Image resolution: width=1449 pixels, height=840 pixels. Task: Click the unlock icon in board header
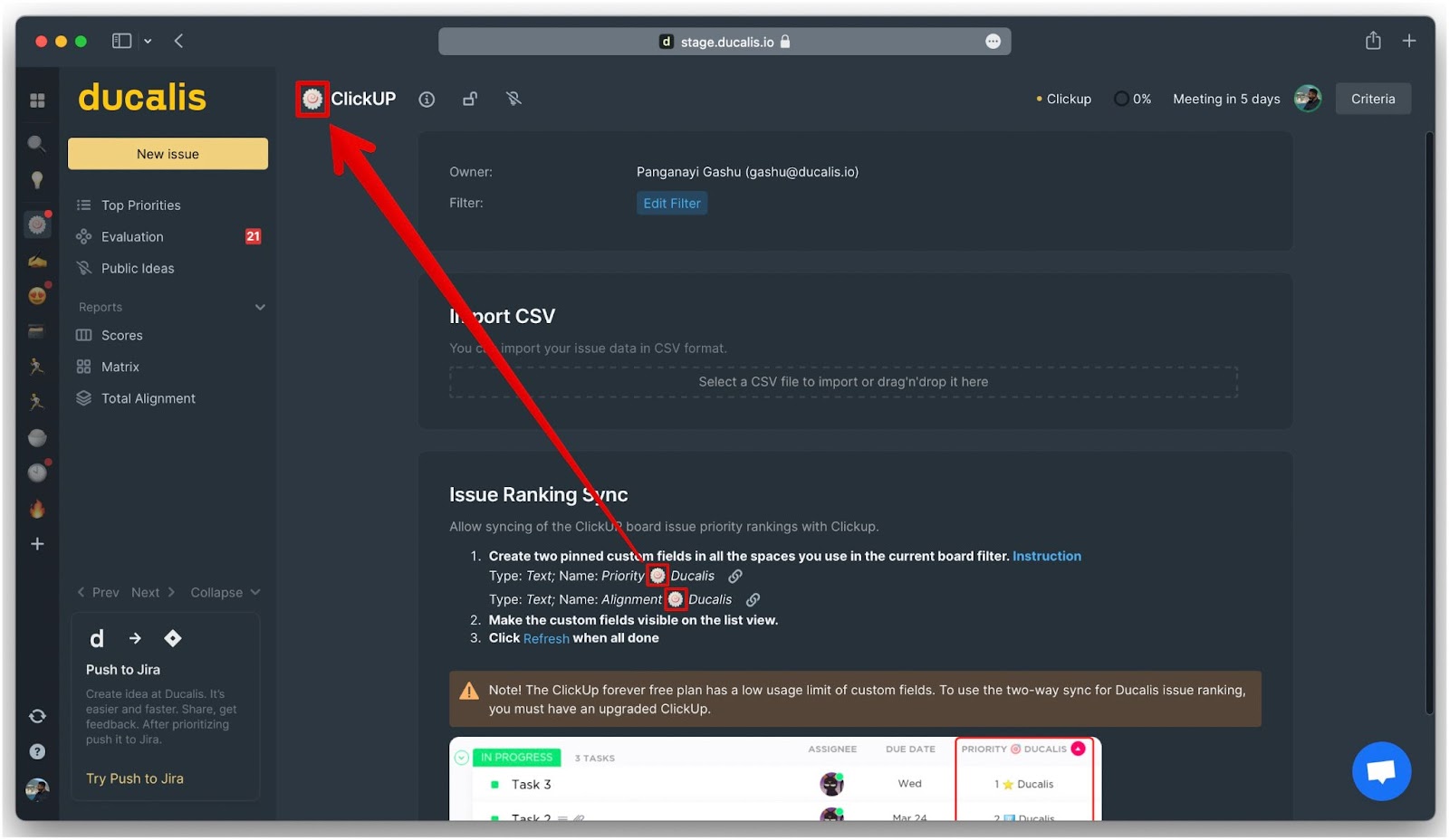point(470,99)
